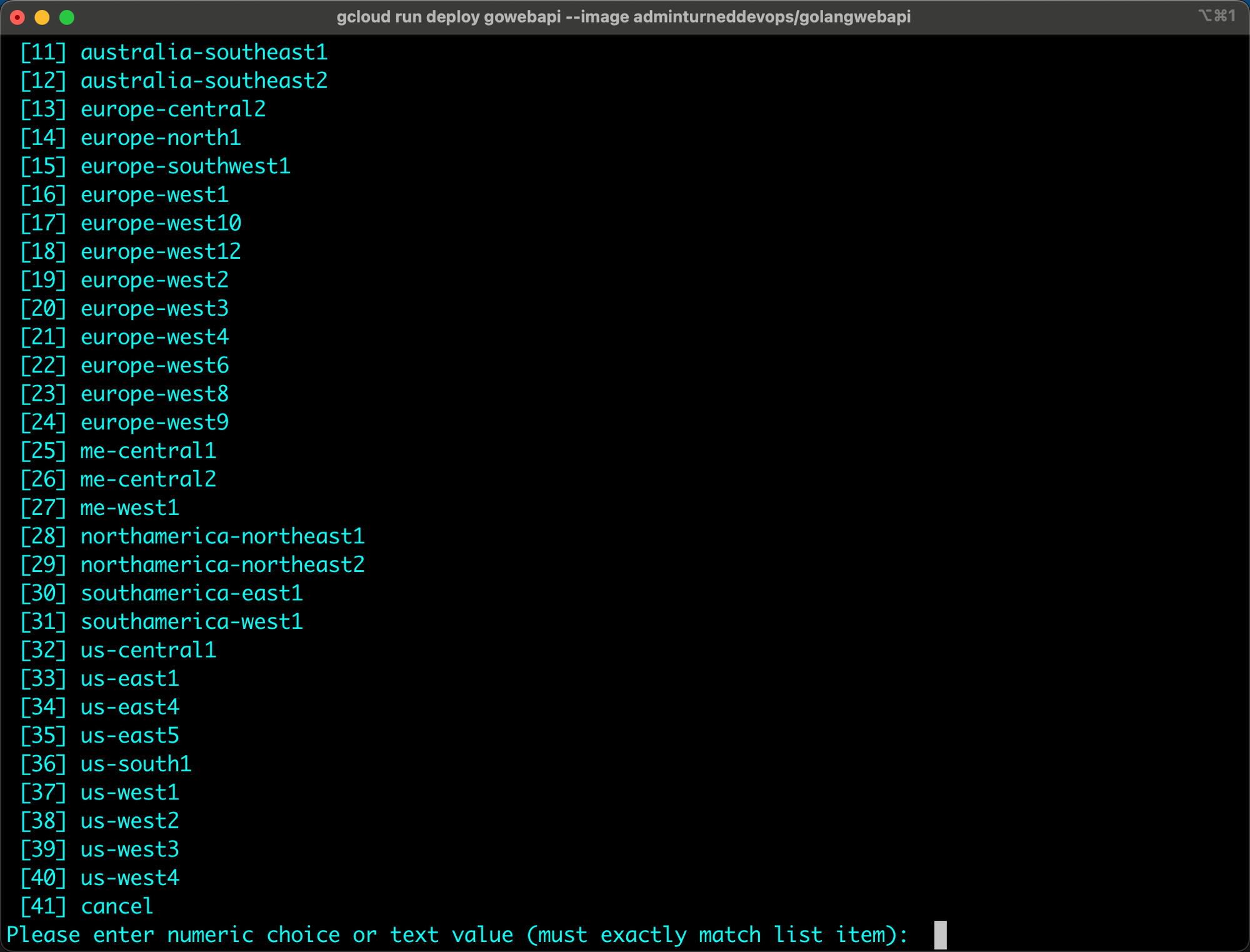Click the keyboard shortcut indicator in title bar

pos(1216,16)
